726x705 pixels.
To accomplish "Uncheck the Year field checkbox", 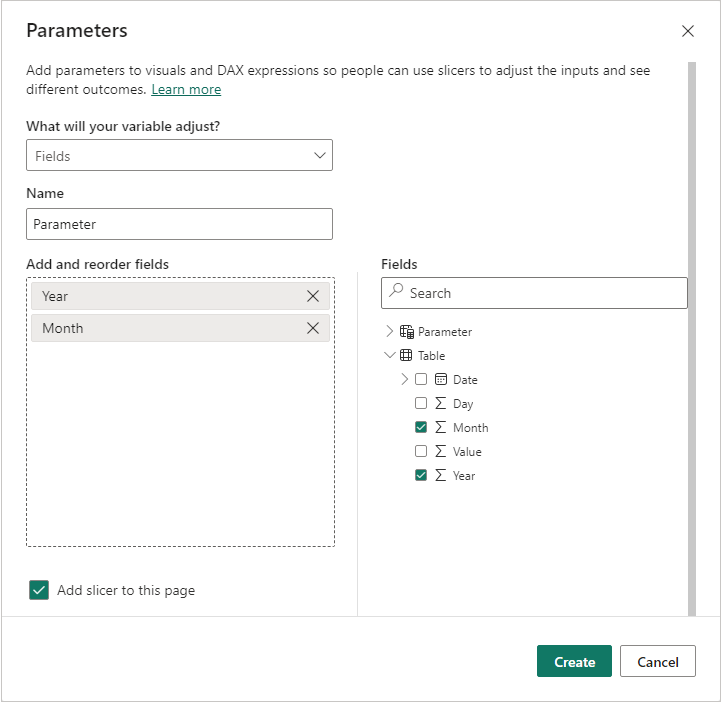I will click(x=423, y=477).
